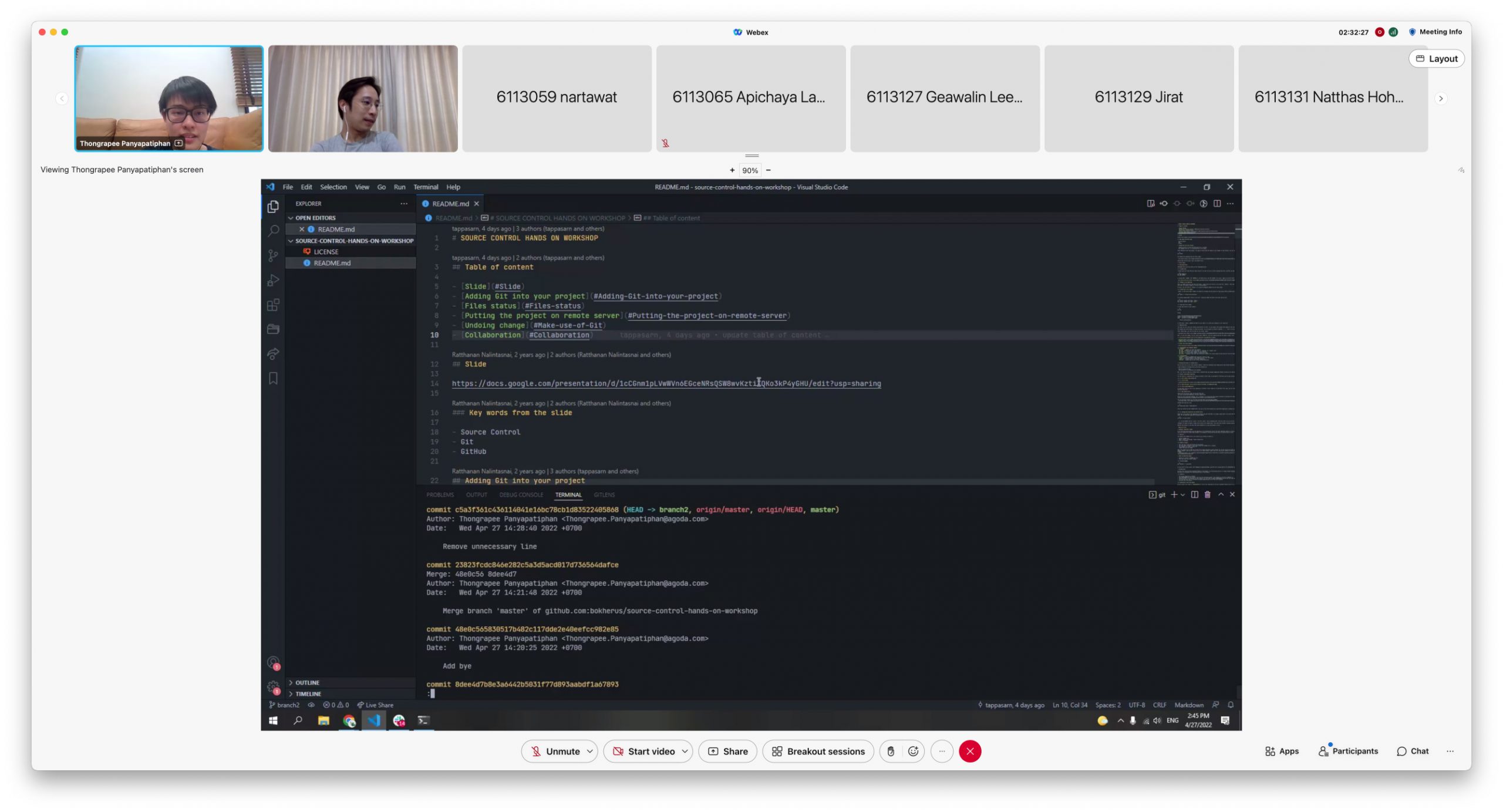Open the Participants panel

click(x=1348, y=751)
